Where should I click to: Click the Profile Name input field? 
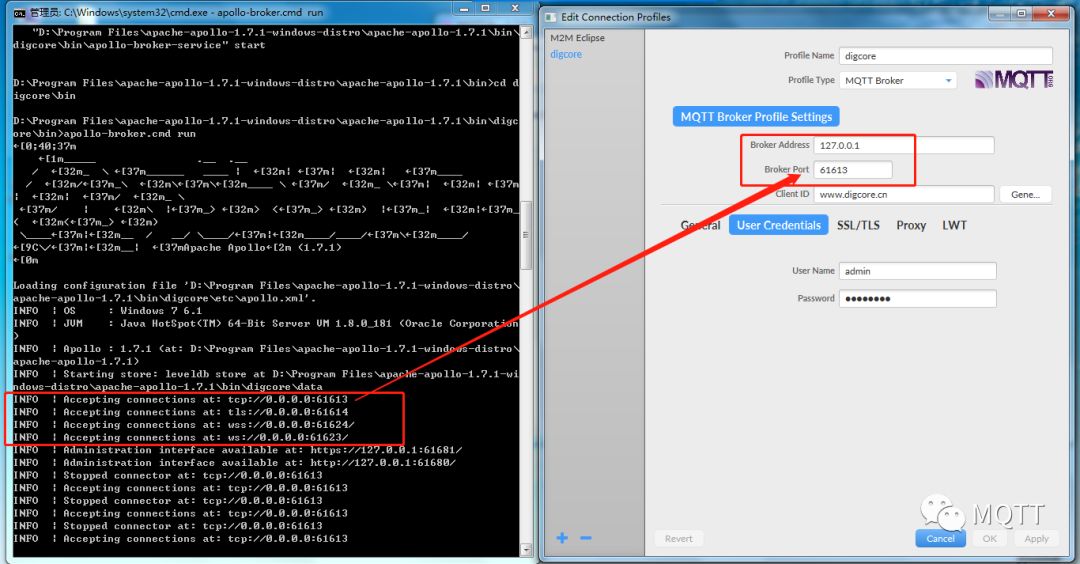pos(946,56)
